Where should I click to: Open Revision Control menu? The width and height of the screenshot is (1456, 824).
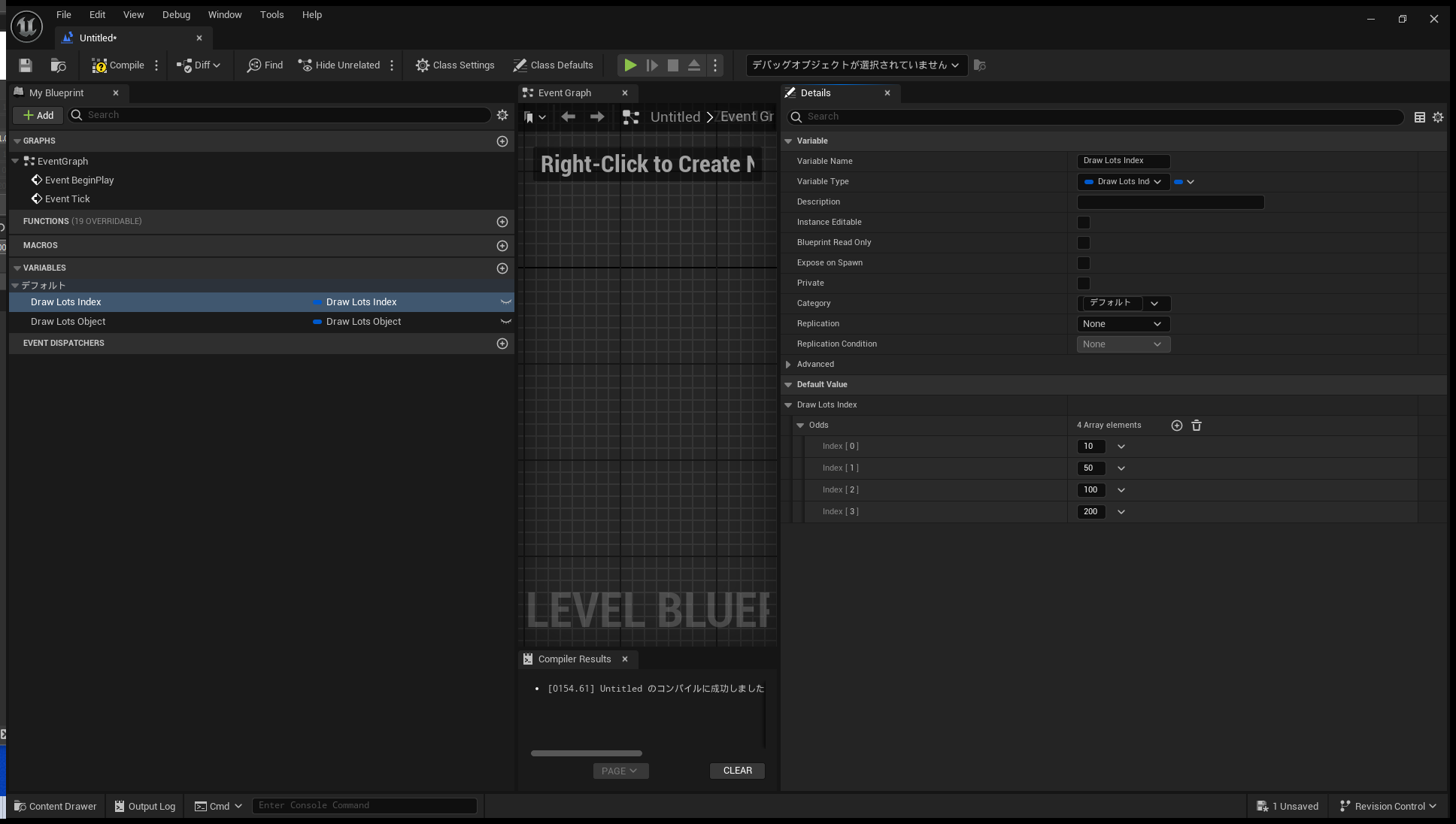point(1388,807)
